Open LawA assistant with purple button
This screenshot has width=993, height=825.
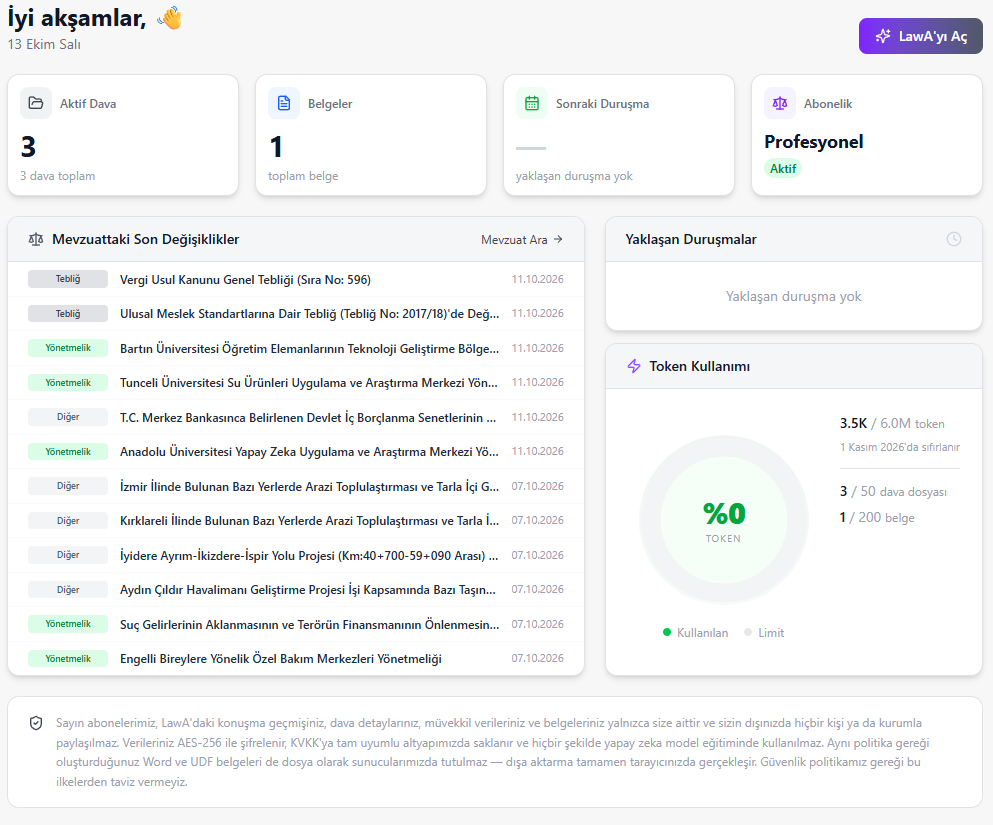pos(920,36)
